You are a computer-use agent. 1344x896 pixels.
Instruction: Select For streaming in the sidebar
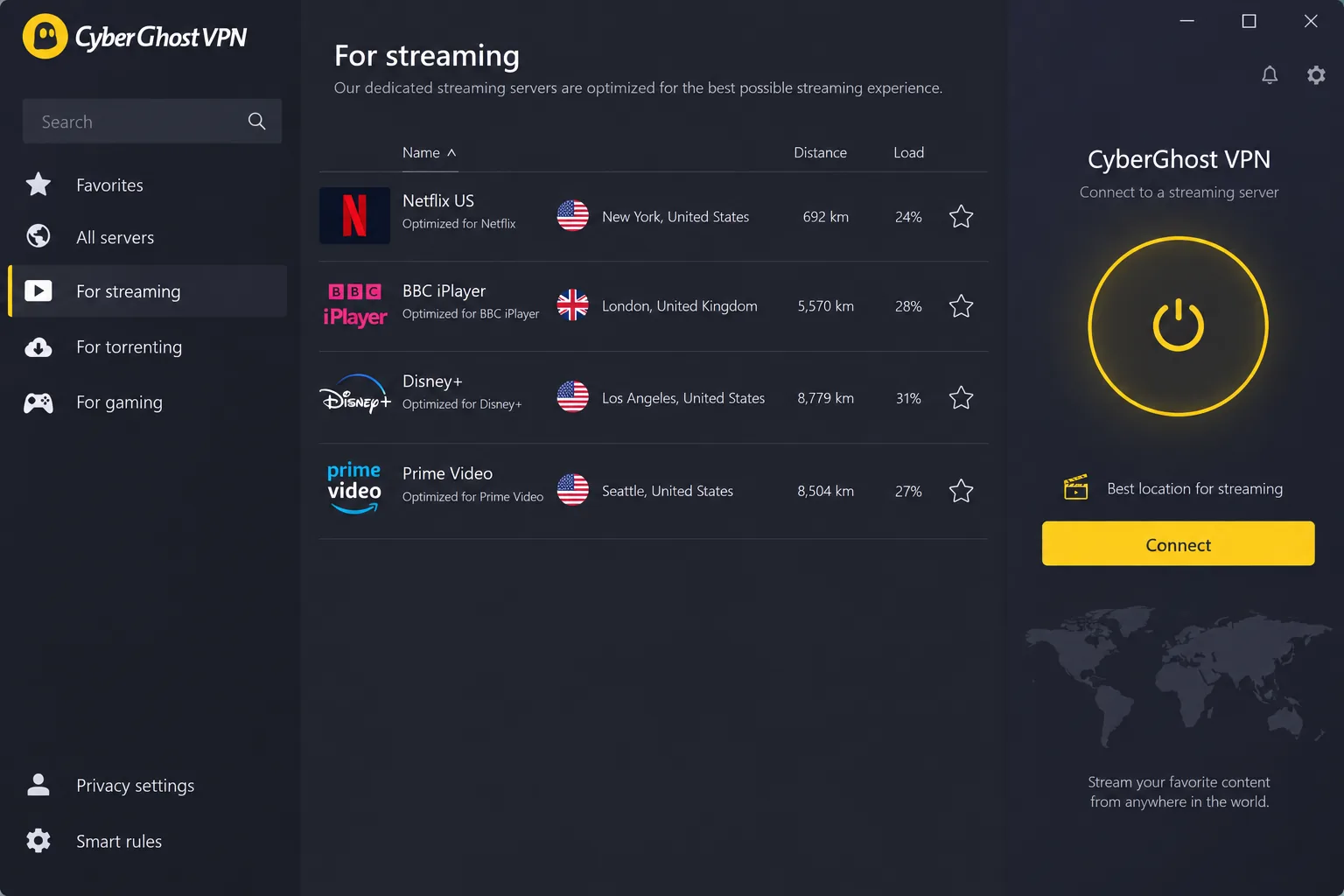pyautogui.click(x=147, y=291)
